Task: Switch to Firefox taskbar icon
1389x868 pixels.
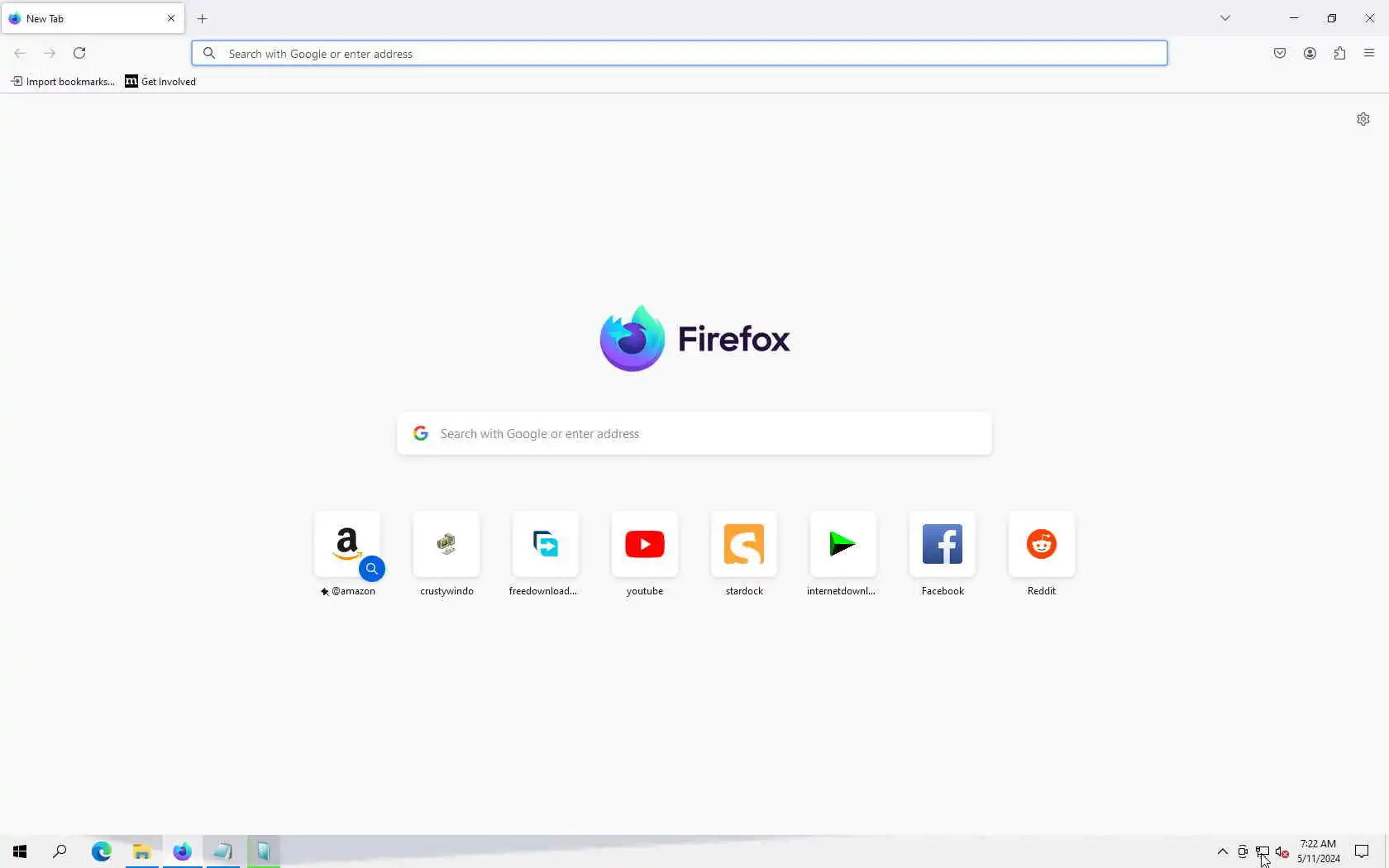Action: 182,851
